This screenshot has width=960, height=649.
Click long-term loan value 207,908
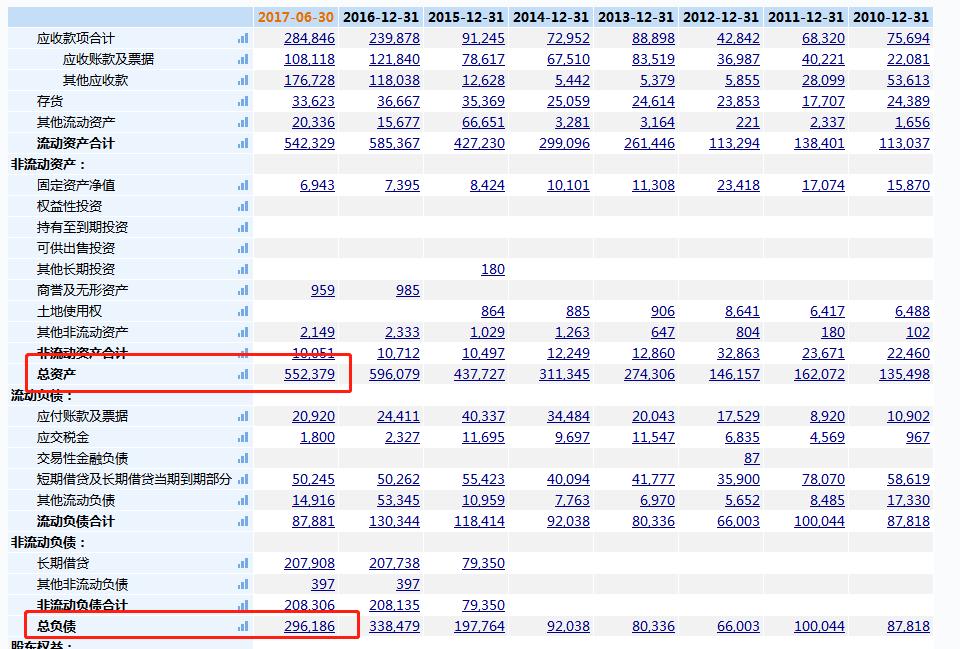[309, 563]
